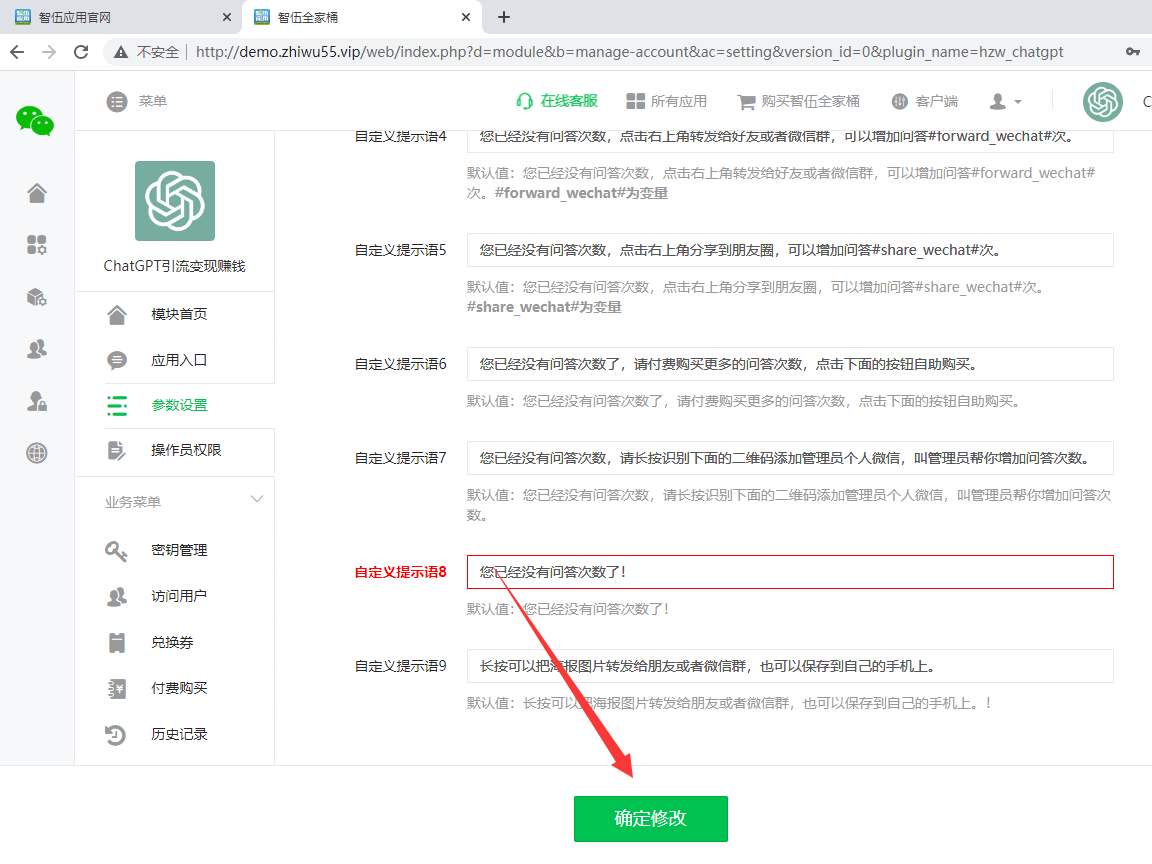Viewport: 1152px width, 864px height.
Task: Click the 参数设置 list icon
Action: 116,406
